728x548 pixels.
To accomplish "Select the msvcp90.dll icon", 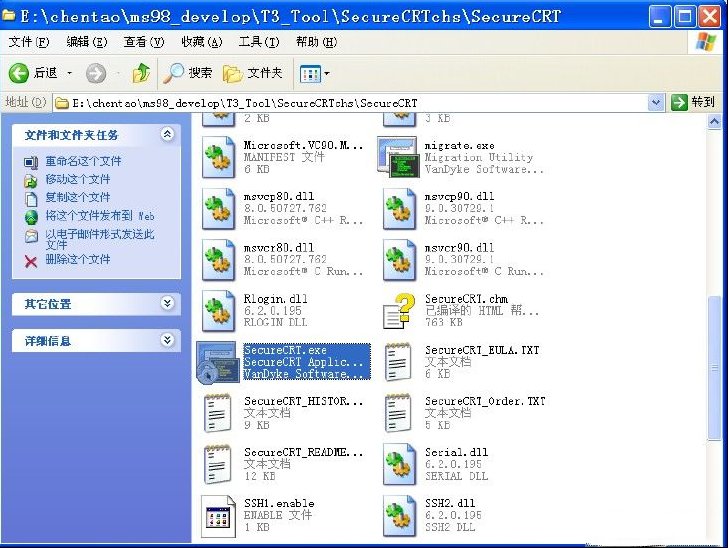I will point(399,209).
